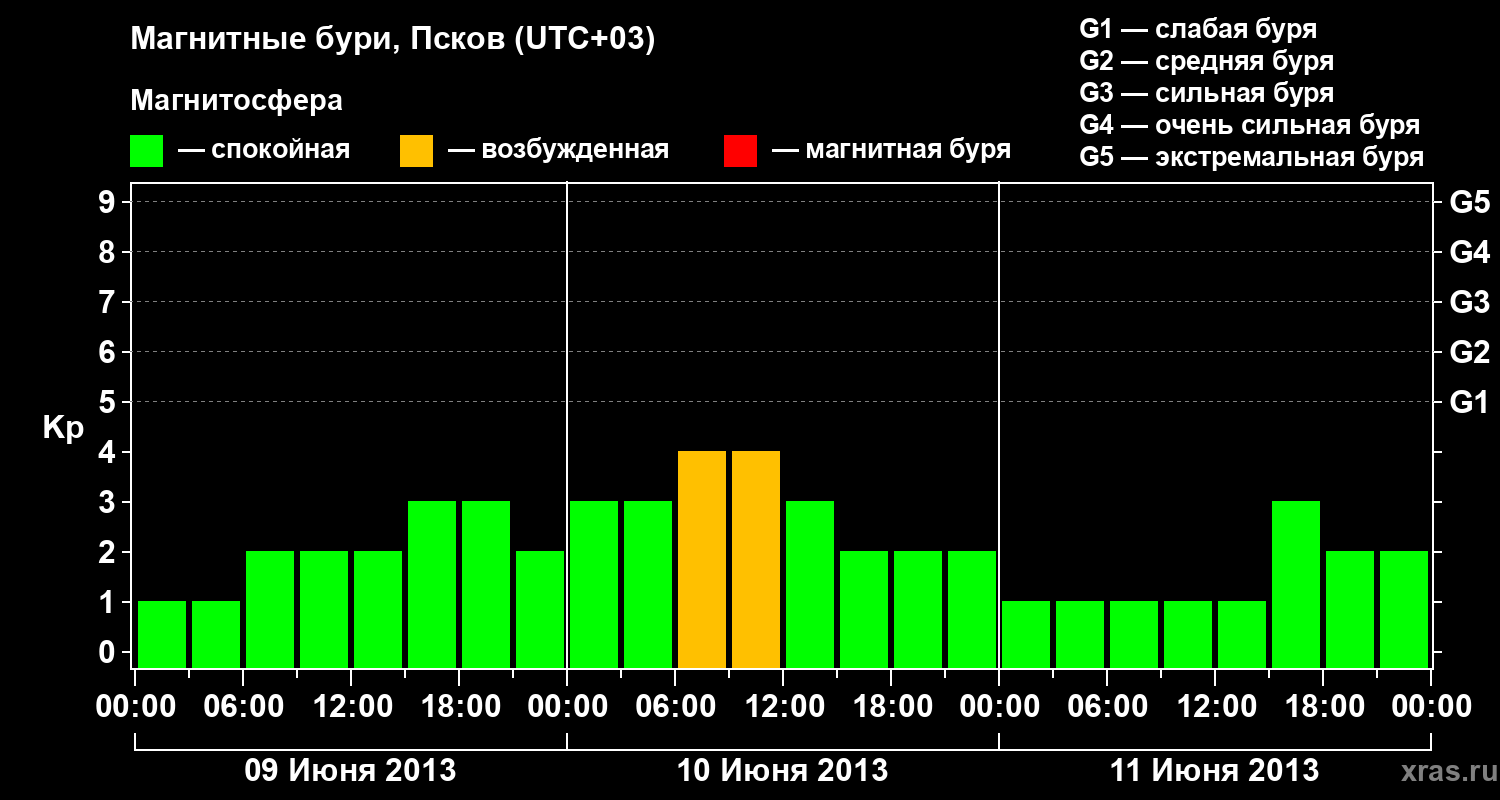Click the 'Магнитосфера' heading

tap(237, 101)
